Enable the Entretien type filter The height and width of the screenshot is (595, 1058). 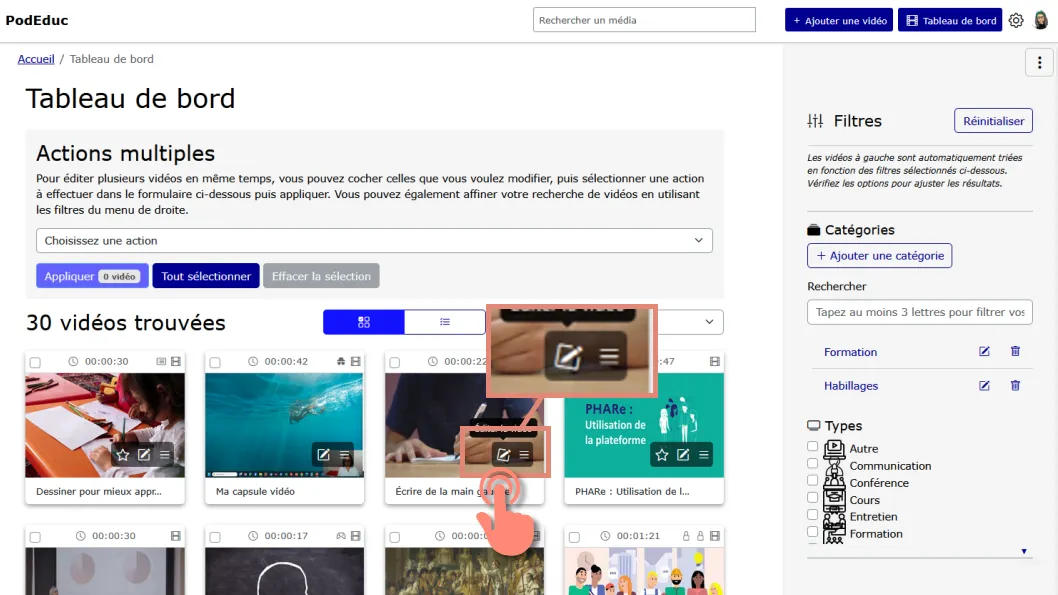pos(812,515)
